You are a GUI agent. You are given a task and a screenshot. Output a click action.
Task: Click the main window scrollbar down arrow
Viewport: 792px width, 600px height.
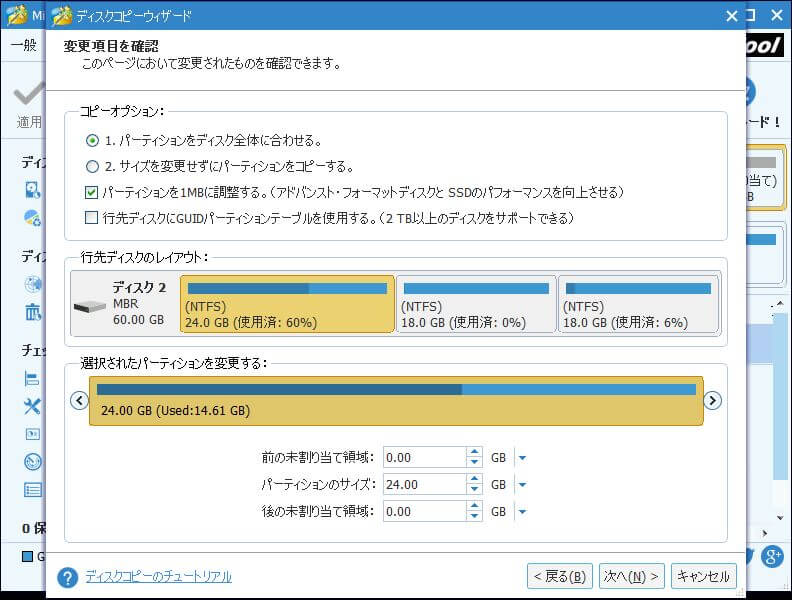tap(780, 518)
